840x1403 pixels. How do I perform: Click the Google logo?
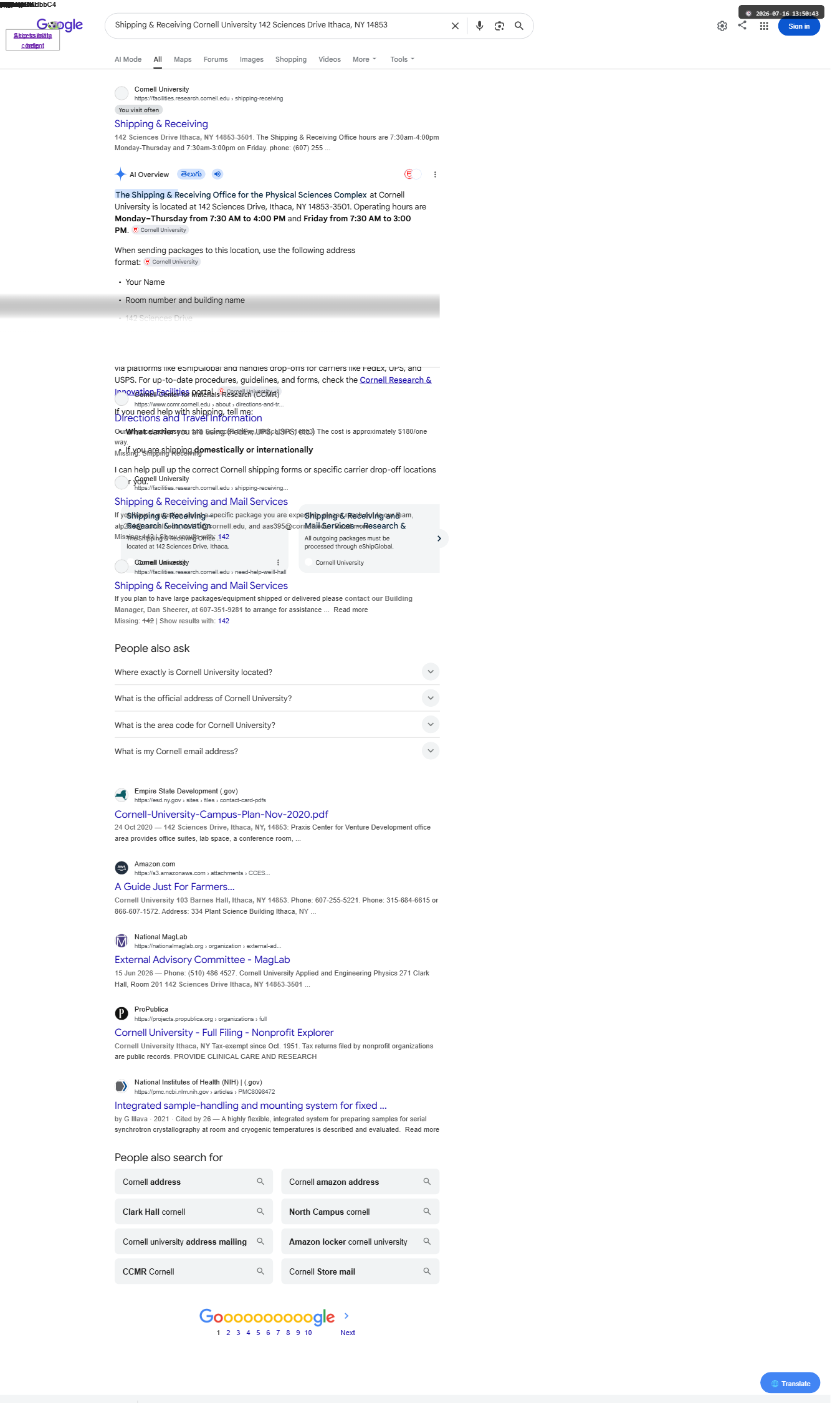tap(60, 25)
